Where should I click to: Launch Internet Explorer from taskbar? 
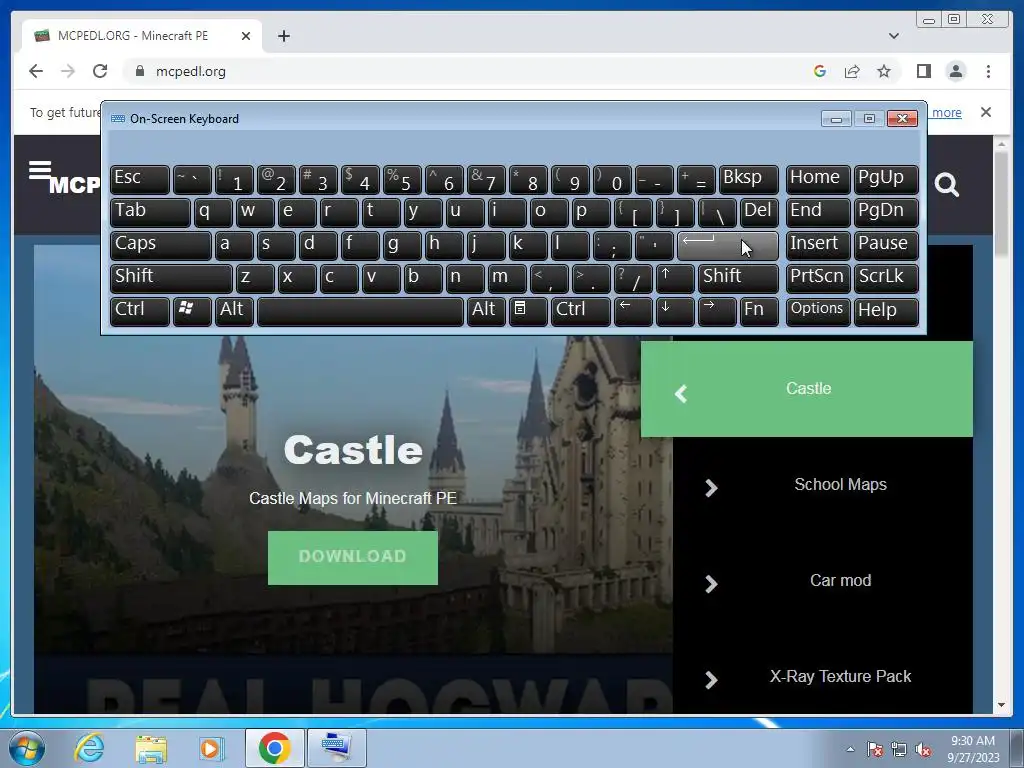(x=89, y=748)
